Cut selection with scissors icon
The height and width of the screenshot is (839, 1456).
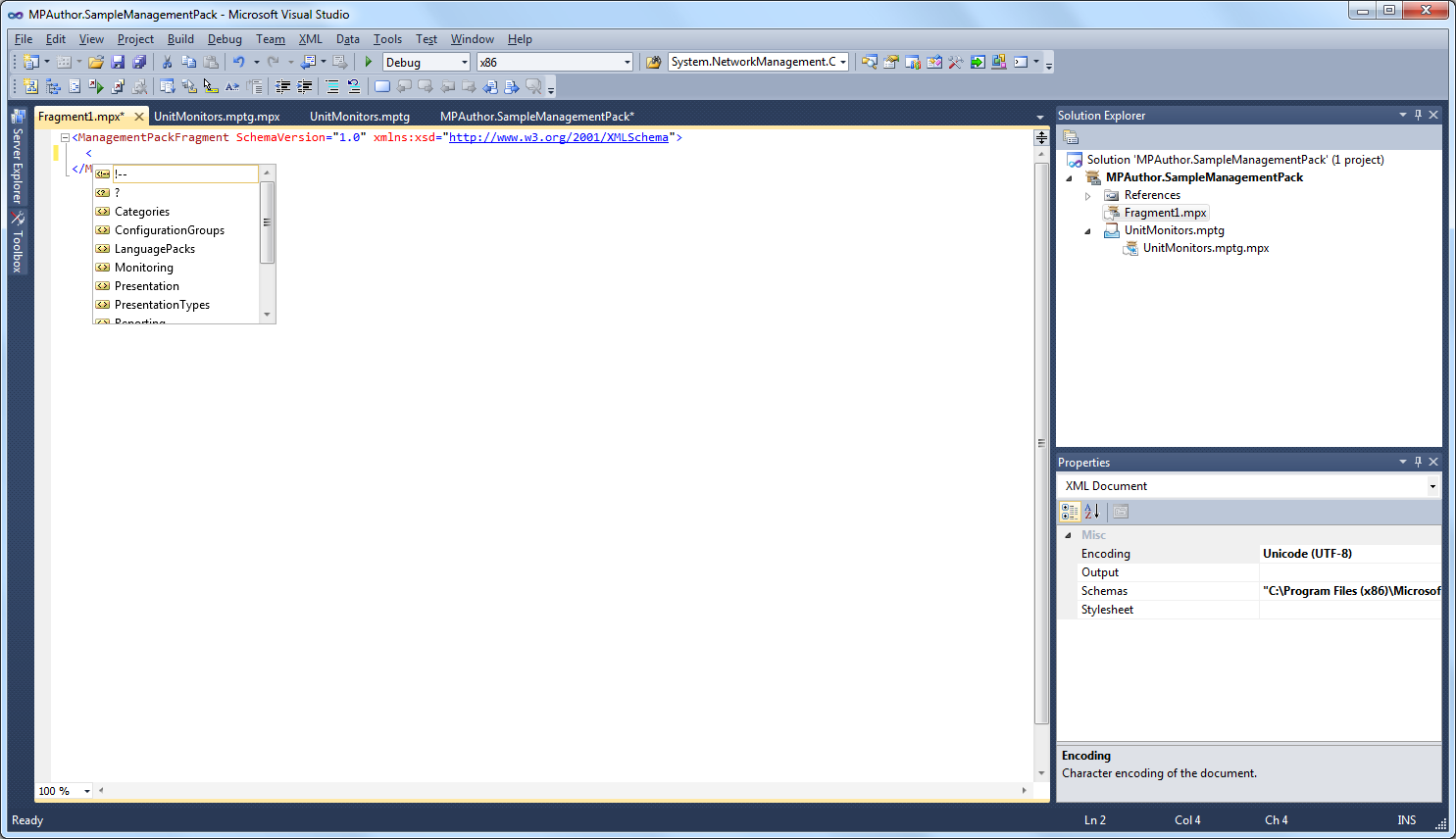[x=167, y=62]
